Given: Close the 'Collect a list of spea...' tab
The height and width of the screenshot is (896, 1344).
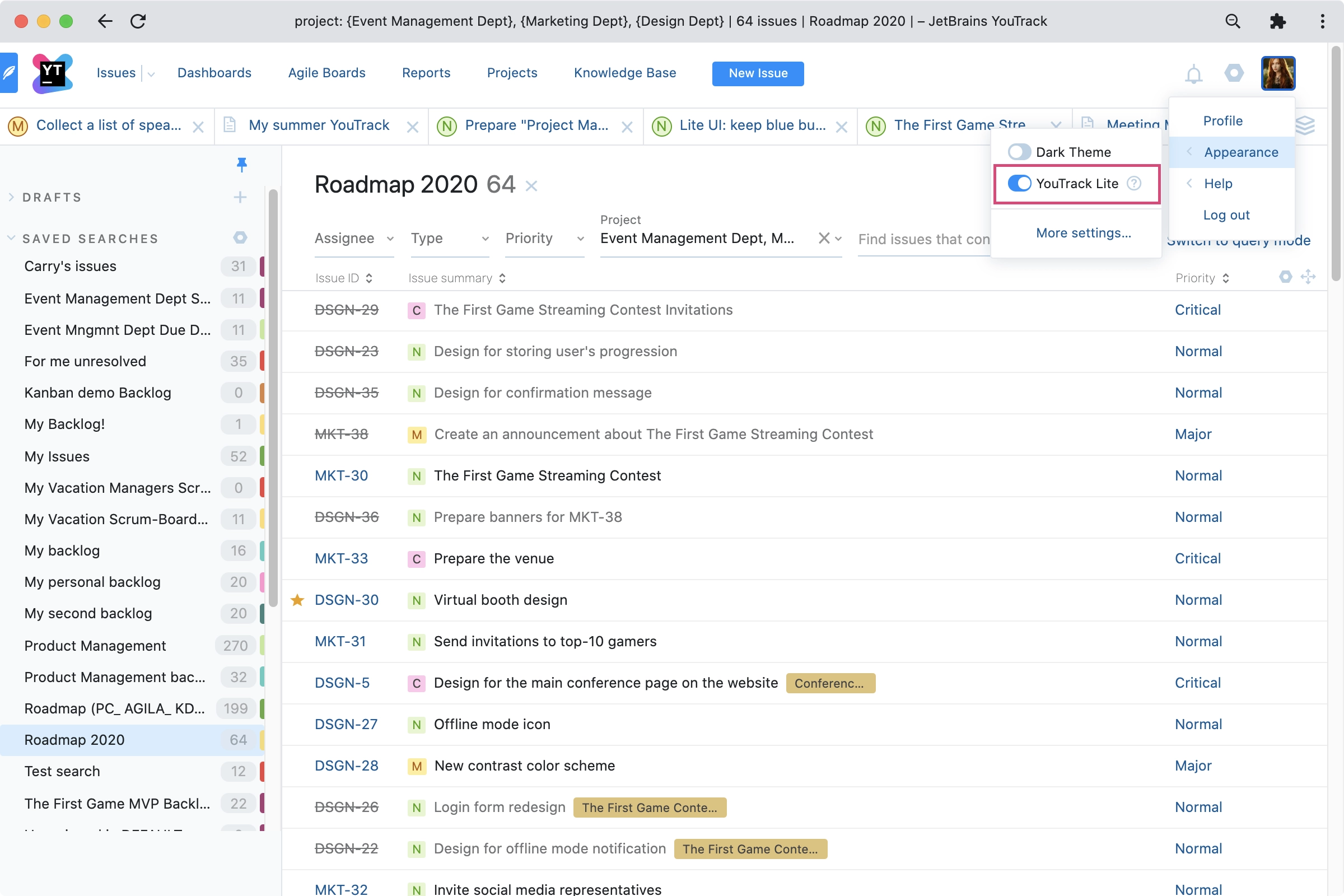Looking at the screenshot, I should pos(198,127).
